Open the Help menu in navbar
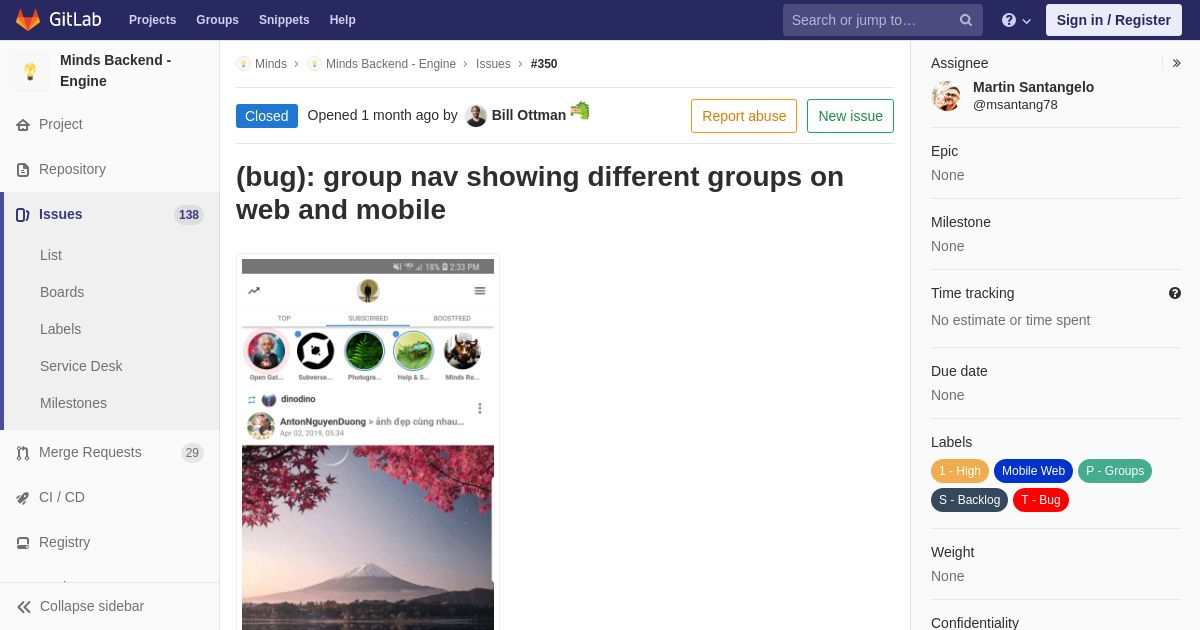 [x=343, y=20]
